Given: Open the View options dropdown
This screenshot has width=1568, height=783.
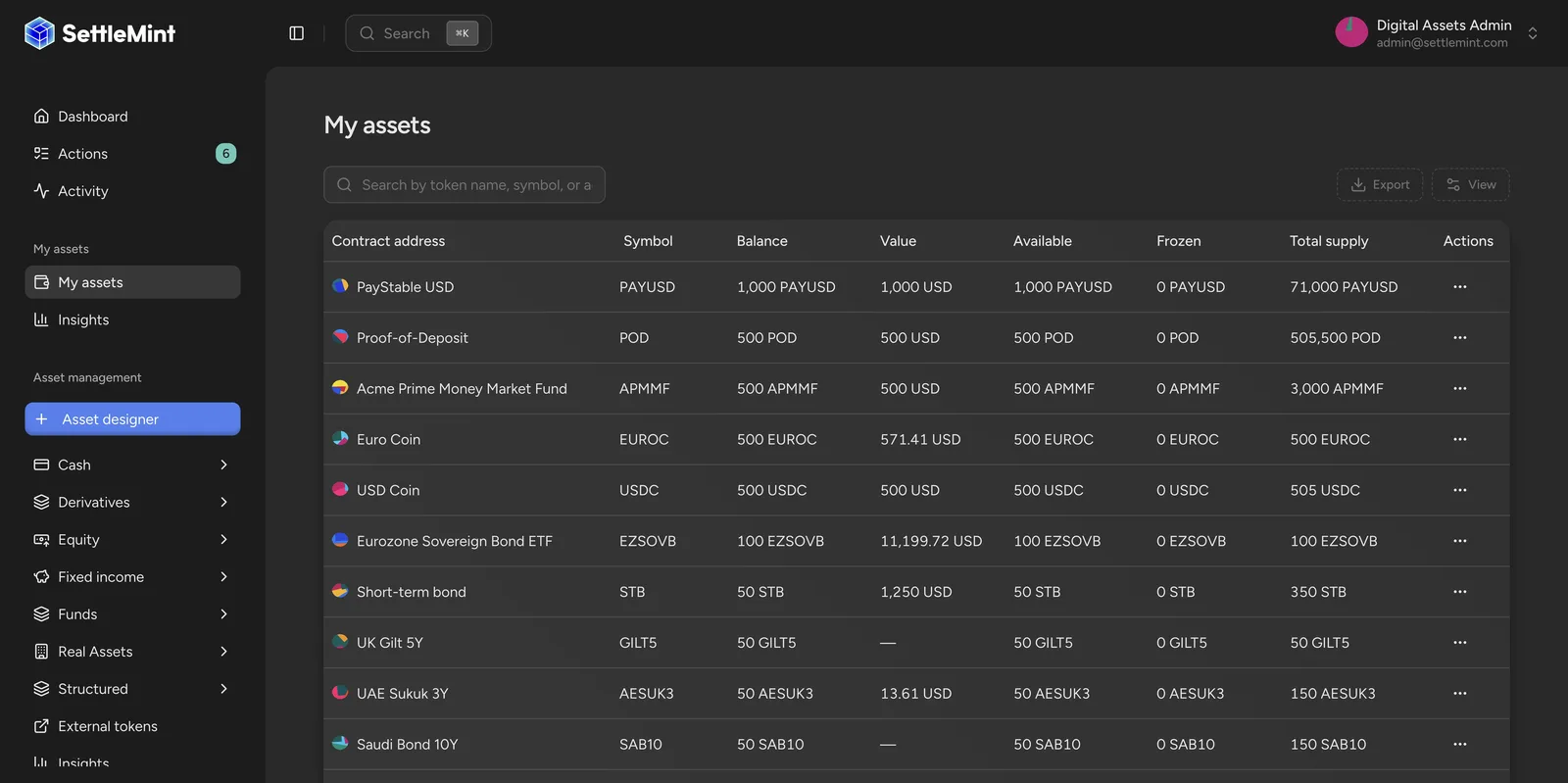Looking at the screenshot, I should [x=1471, y=184].
